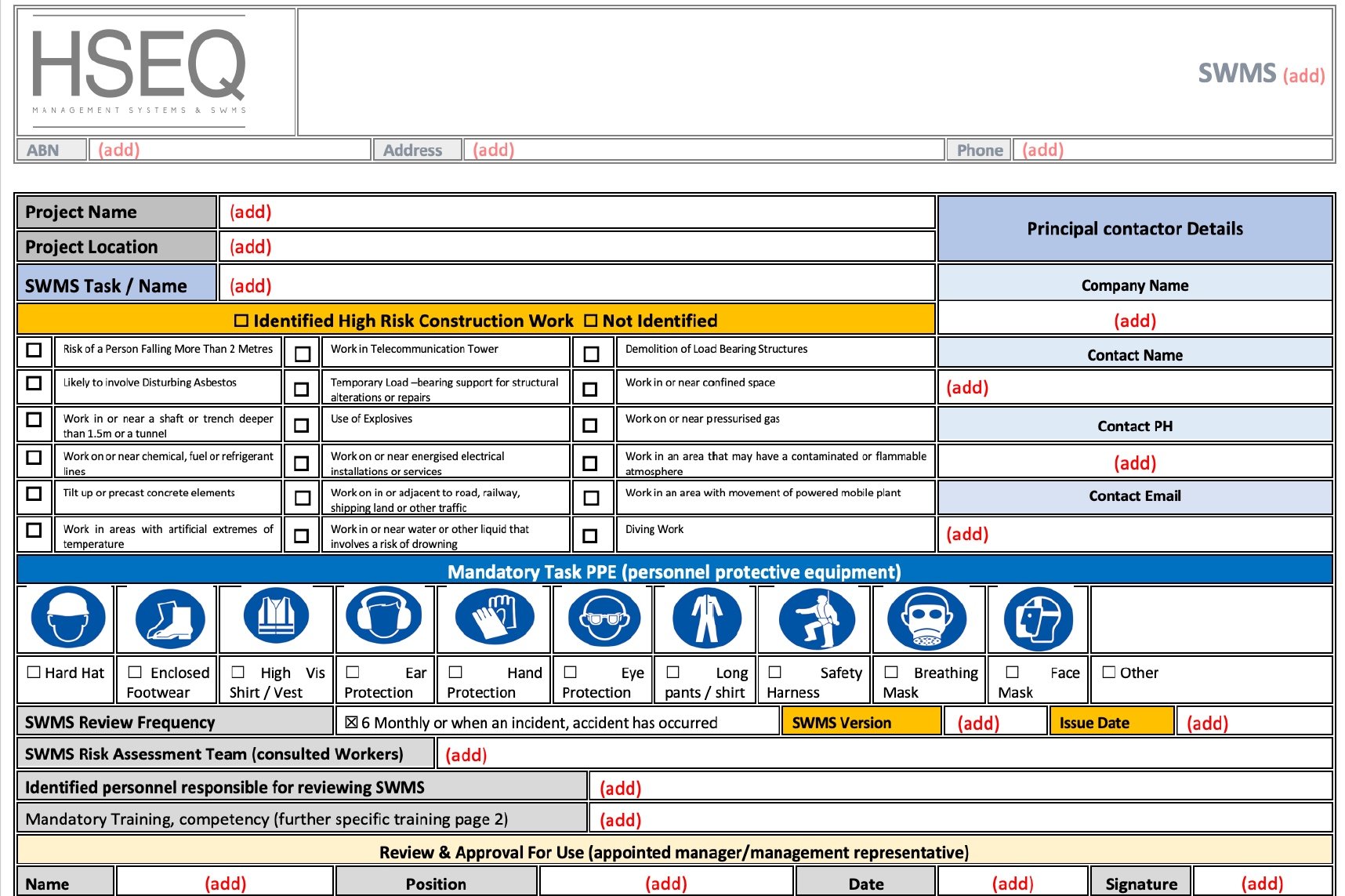This screenshot has height=896, width=1345.
Task: Click the Review & Approval For Use heading
Action: point(674,852)
